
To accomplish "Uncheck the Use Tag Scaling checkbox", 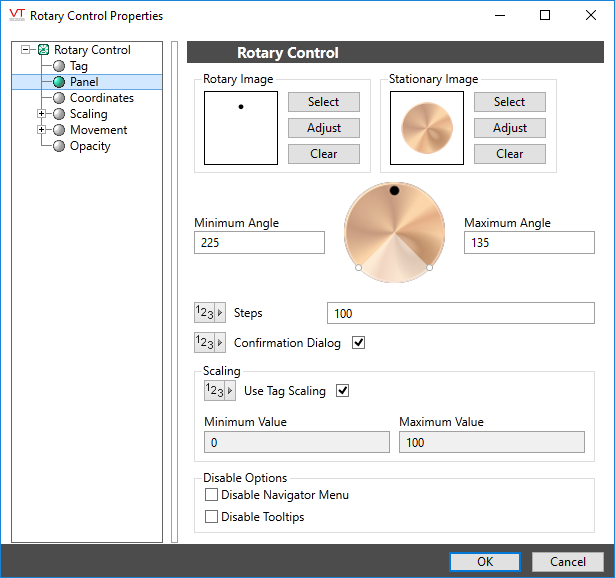I will 343,391.
